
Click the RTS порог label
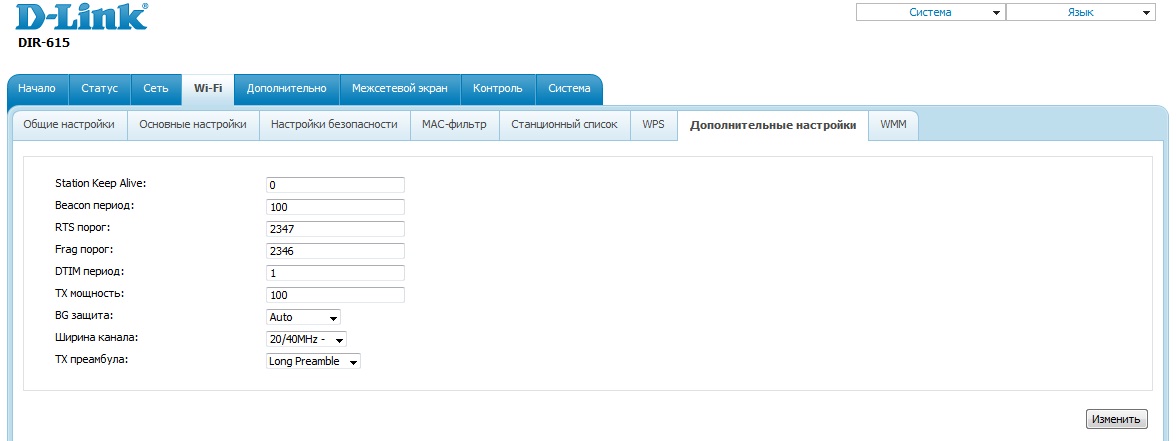[82, 227]
